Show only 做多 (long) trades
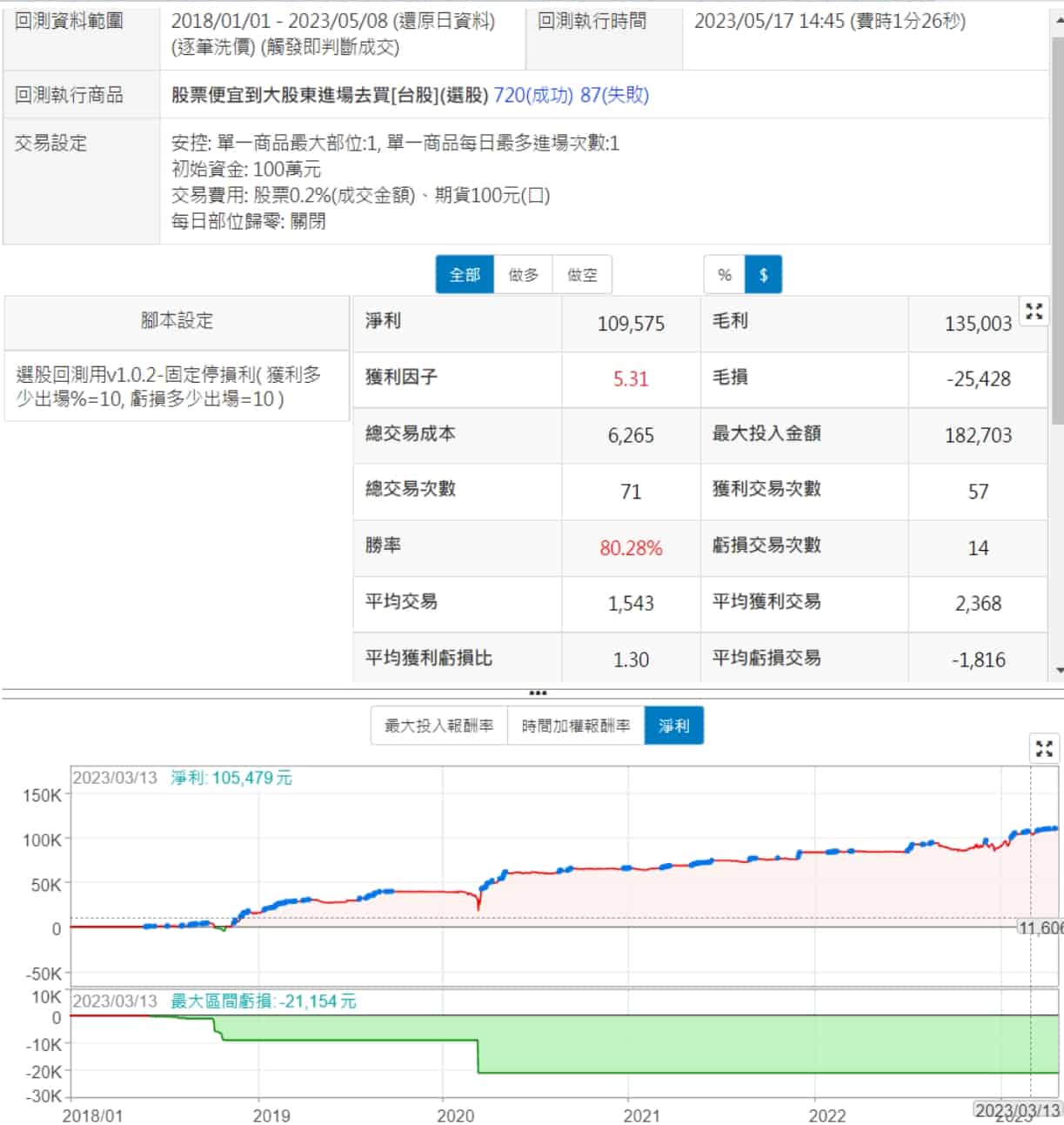 click(523, 275)
